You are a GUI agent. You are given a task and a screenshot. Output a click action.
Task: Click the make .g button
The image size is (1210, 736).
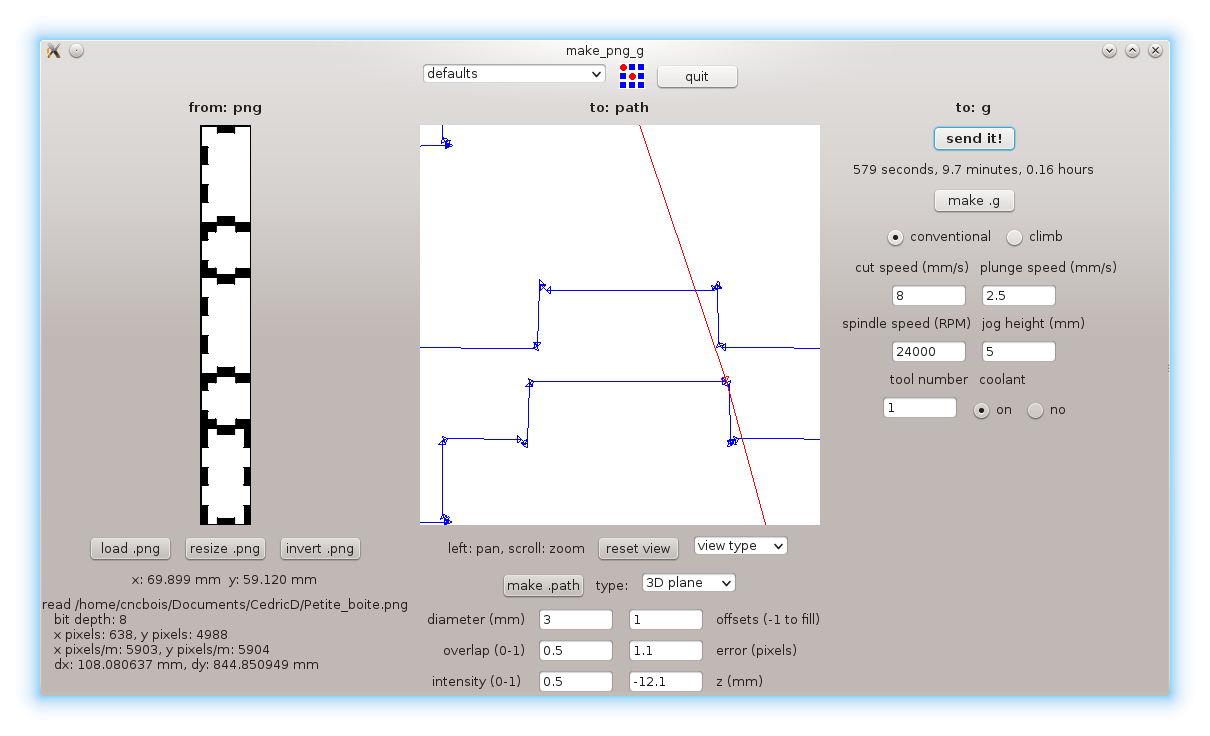coord(974,200)
